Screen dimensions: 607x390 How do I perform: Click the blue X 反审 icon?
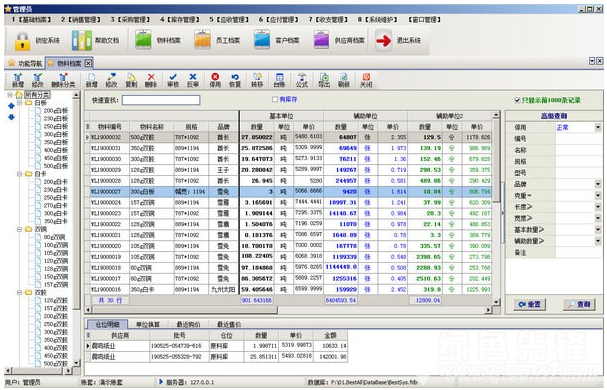[193, 80]
